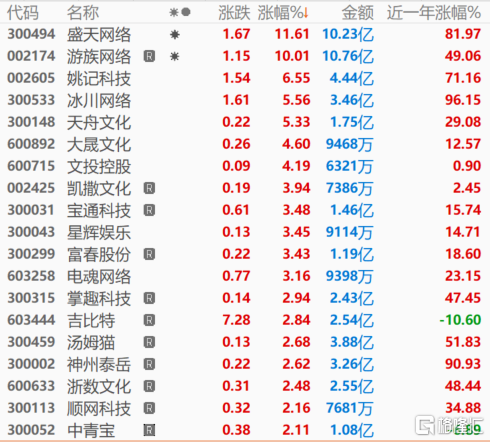
Task: Select the green -10.60 yearly change value
Action: (x=460, y=320)
